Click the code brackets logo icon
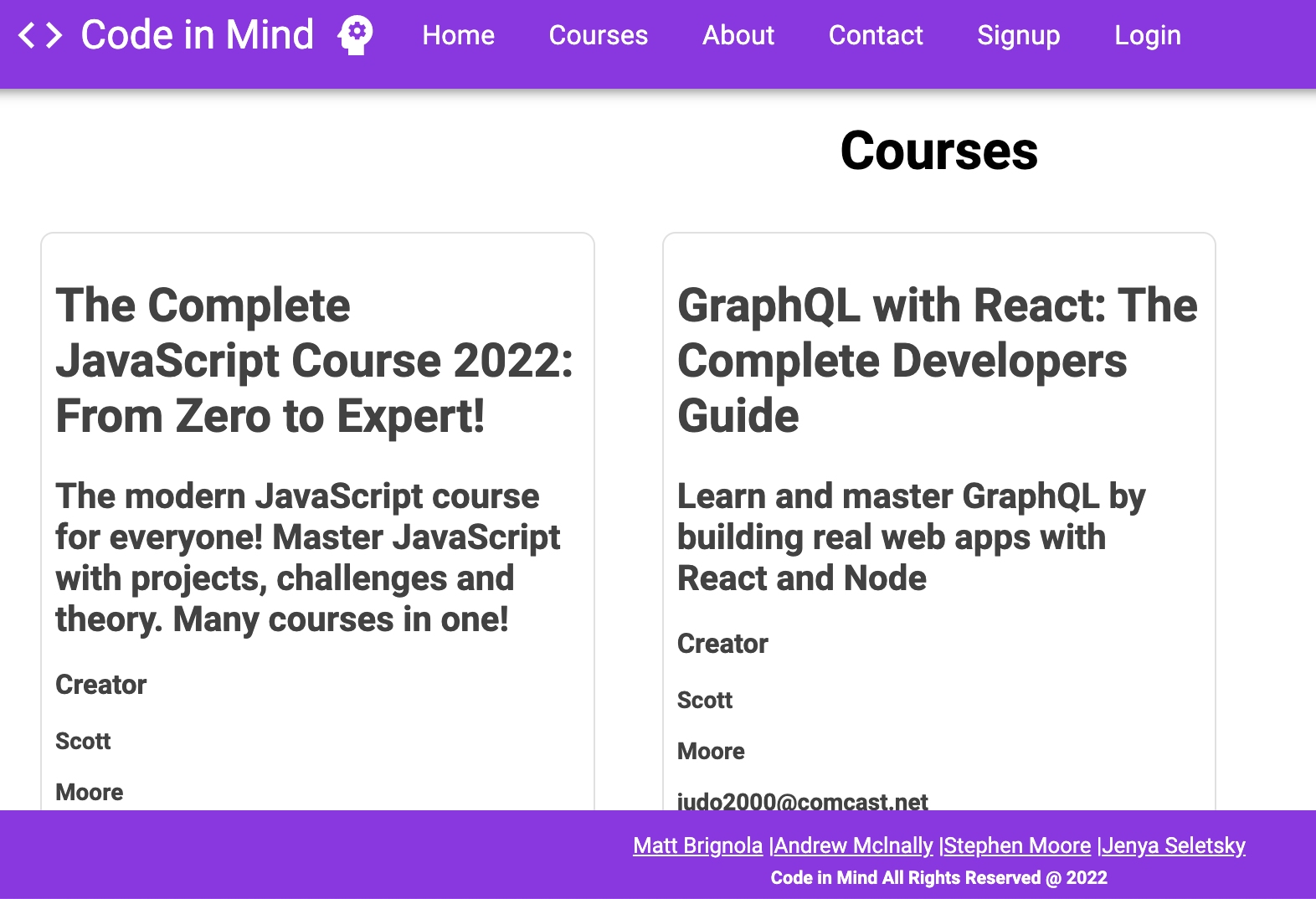Screen dimensions: 1316x899 (x=40, y=35)
